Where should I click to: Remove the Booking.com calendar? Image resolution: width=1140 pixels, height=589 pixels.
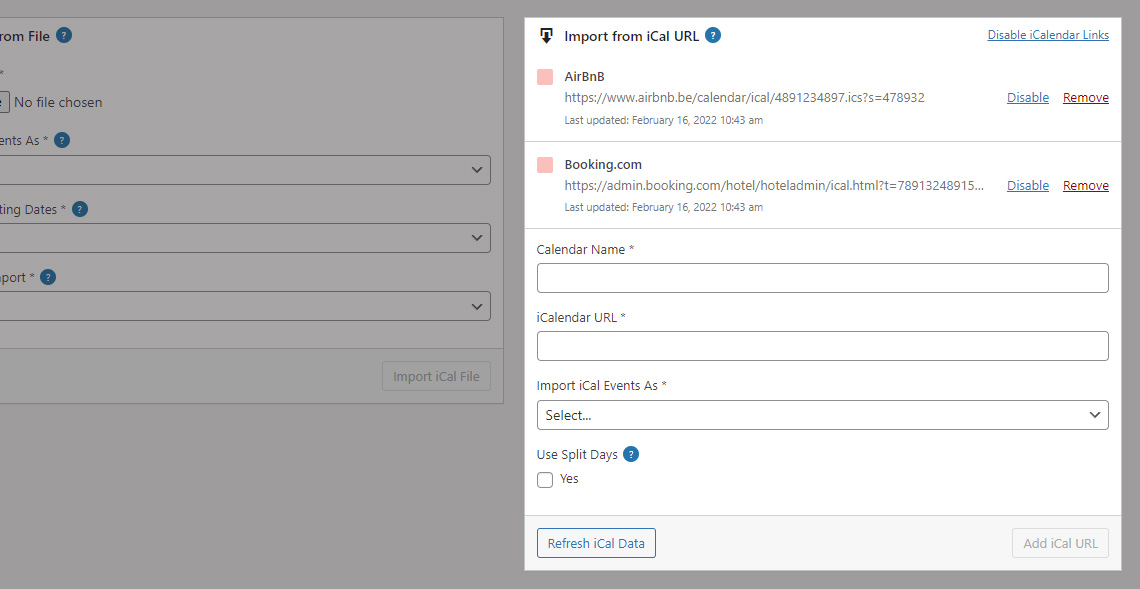(x=1085, y=185)
